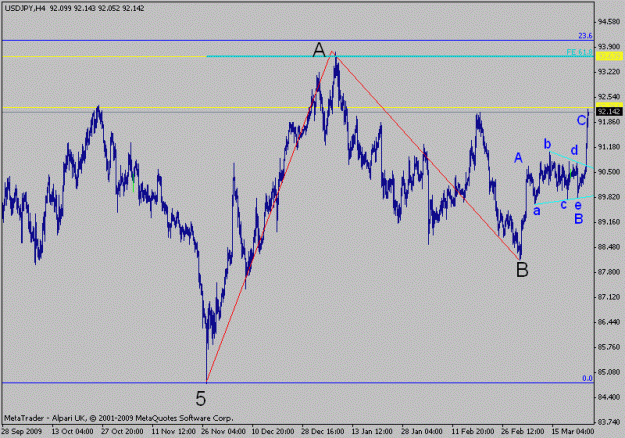Select the blue lowercase 'd' triangle label
Screen dimensions: 625x438
click(x=574, y=150)
